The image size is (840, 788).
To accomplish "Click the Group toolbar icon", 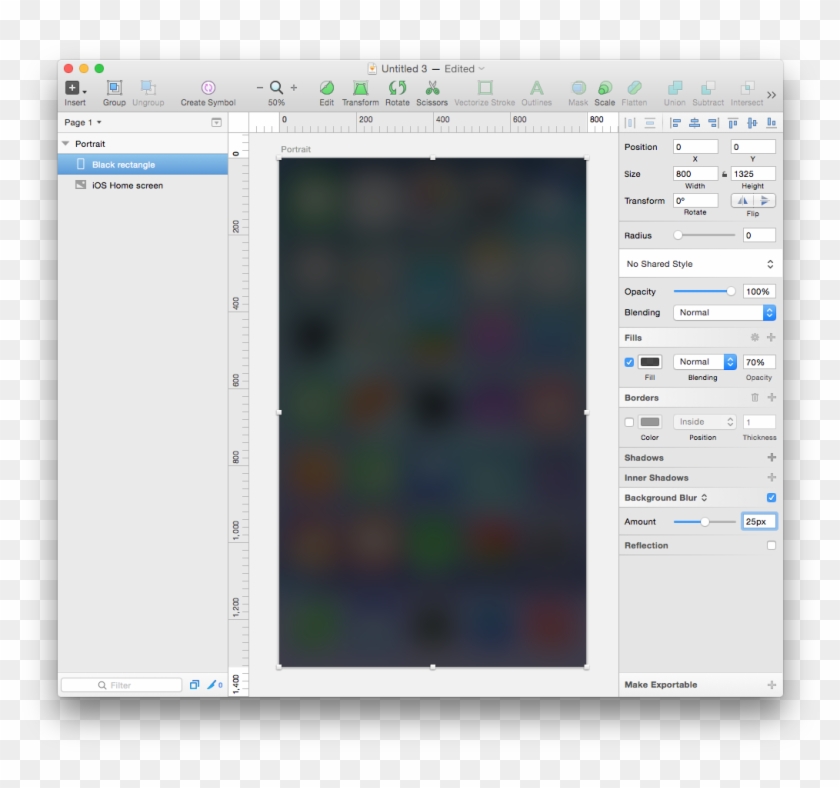I will pos(114,88).
